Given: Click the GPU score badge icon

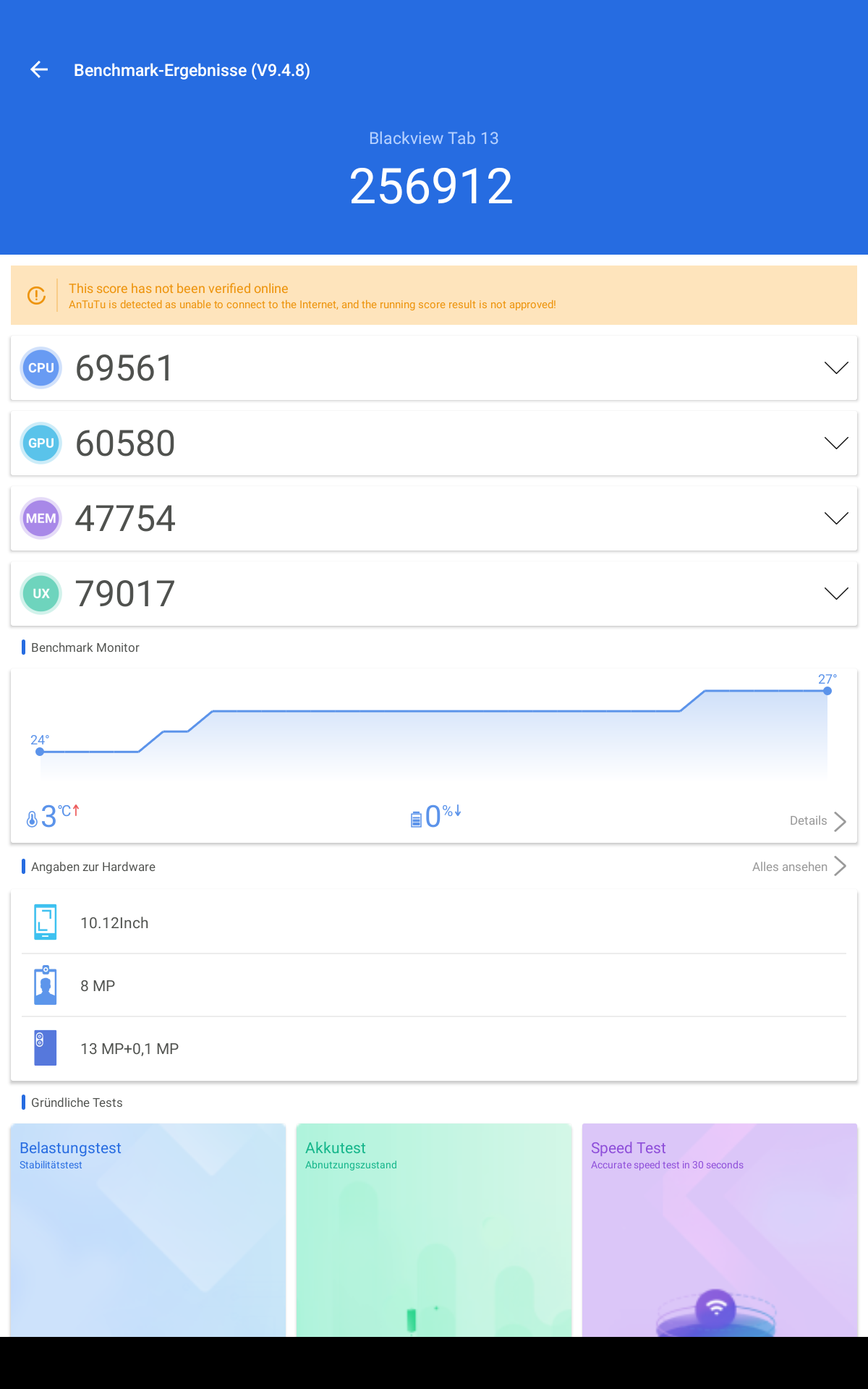Looking at the screenshot, I should 41,443.
